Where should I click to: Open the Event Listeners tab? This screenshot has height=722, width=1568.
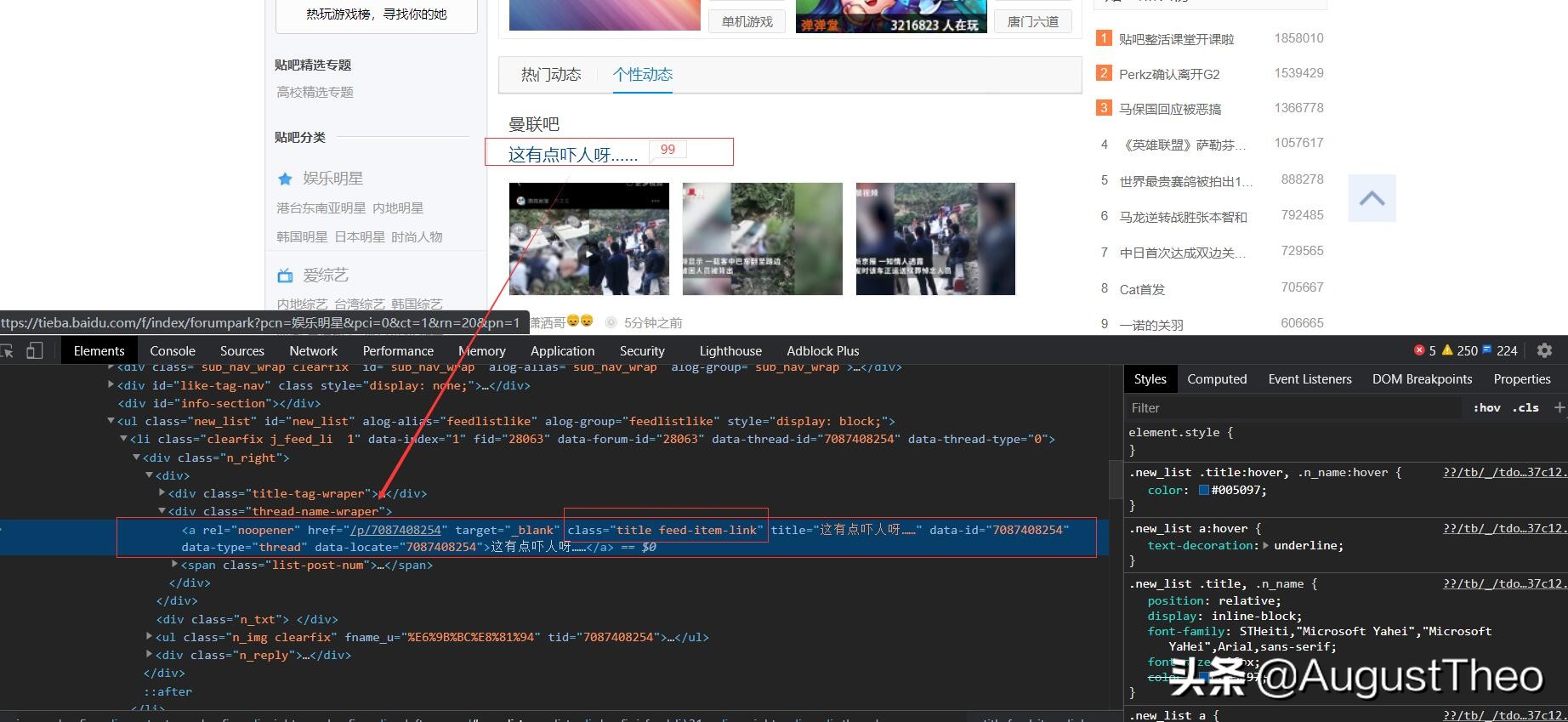[x=1310, y=379]
